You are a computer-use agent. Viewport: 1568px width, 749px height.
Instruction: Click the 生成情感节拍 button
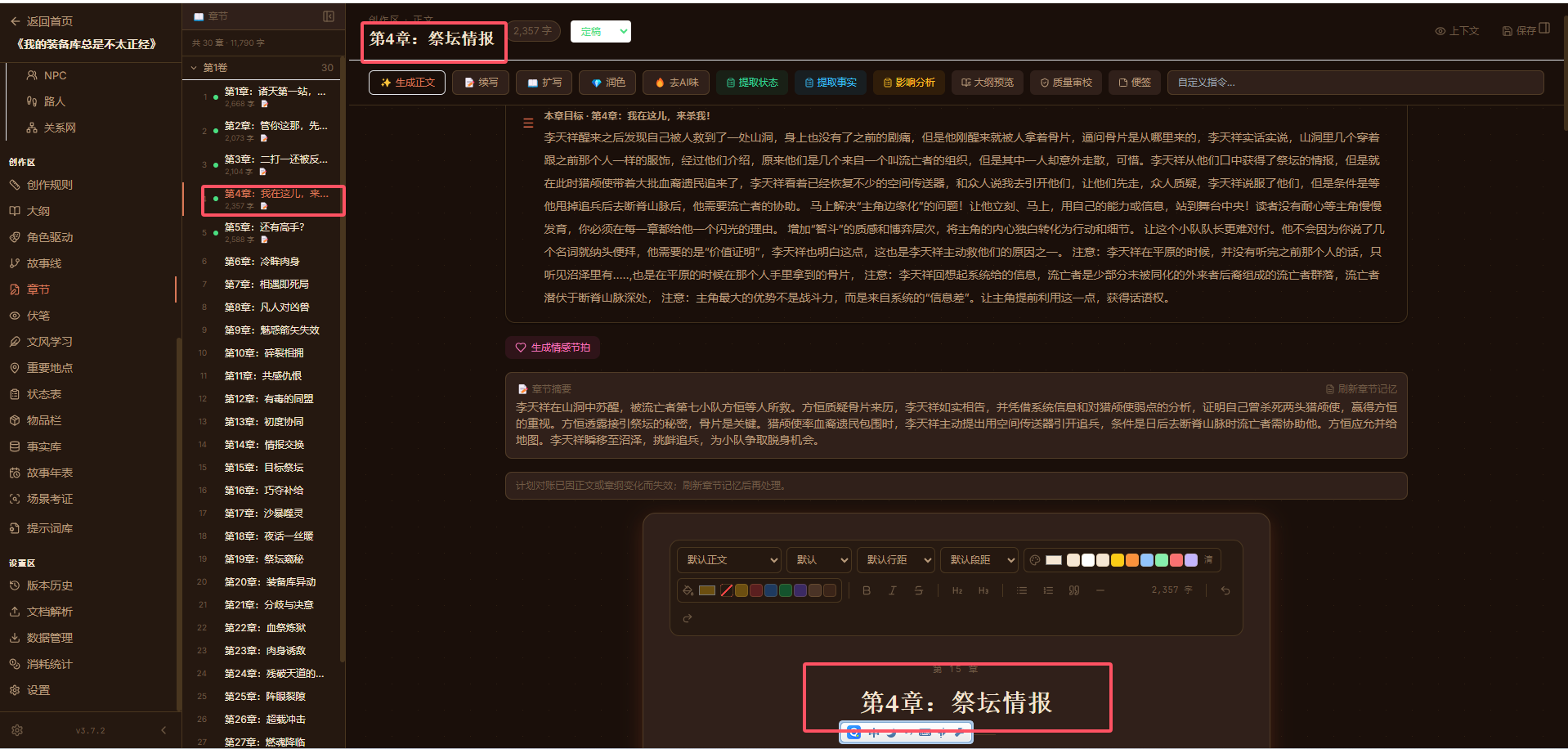coord(553,348)
